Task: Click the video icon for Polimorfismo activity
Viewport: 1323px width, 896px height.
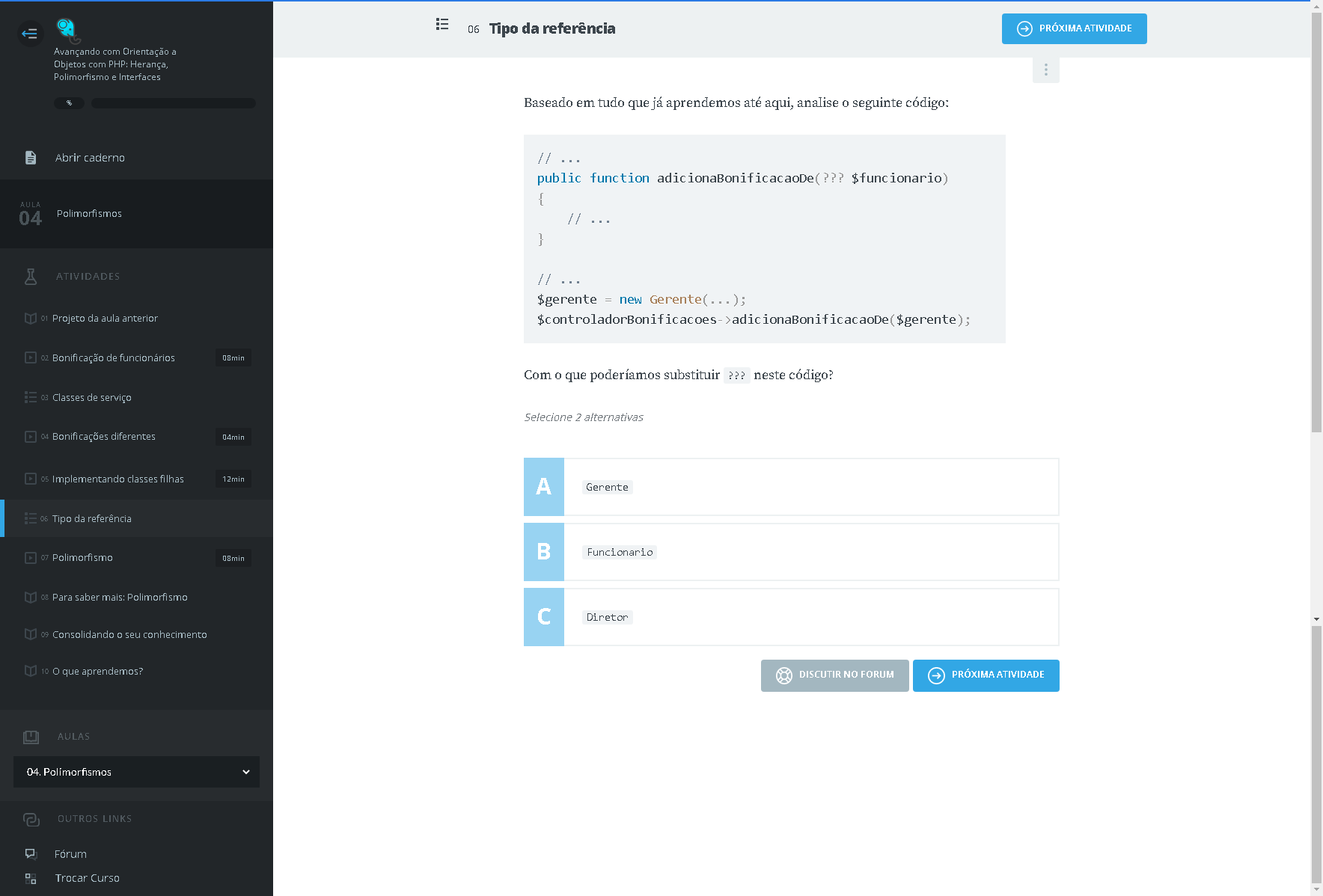Action: (x=31, y=558)
